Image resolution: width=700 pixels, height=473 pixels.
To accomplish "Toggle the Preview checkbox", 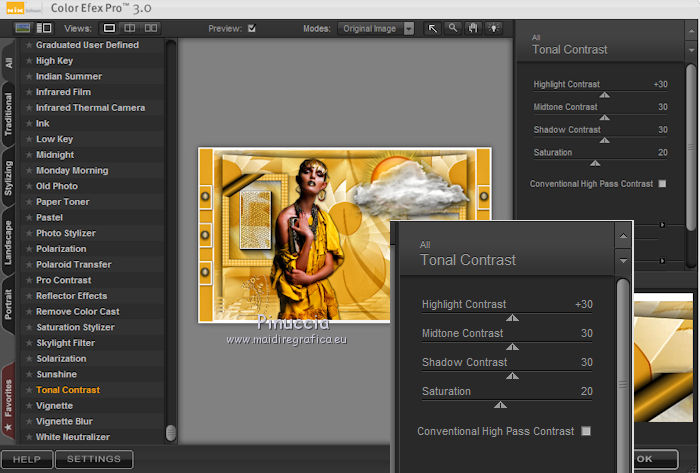I will coord(252,29).
